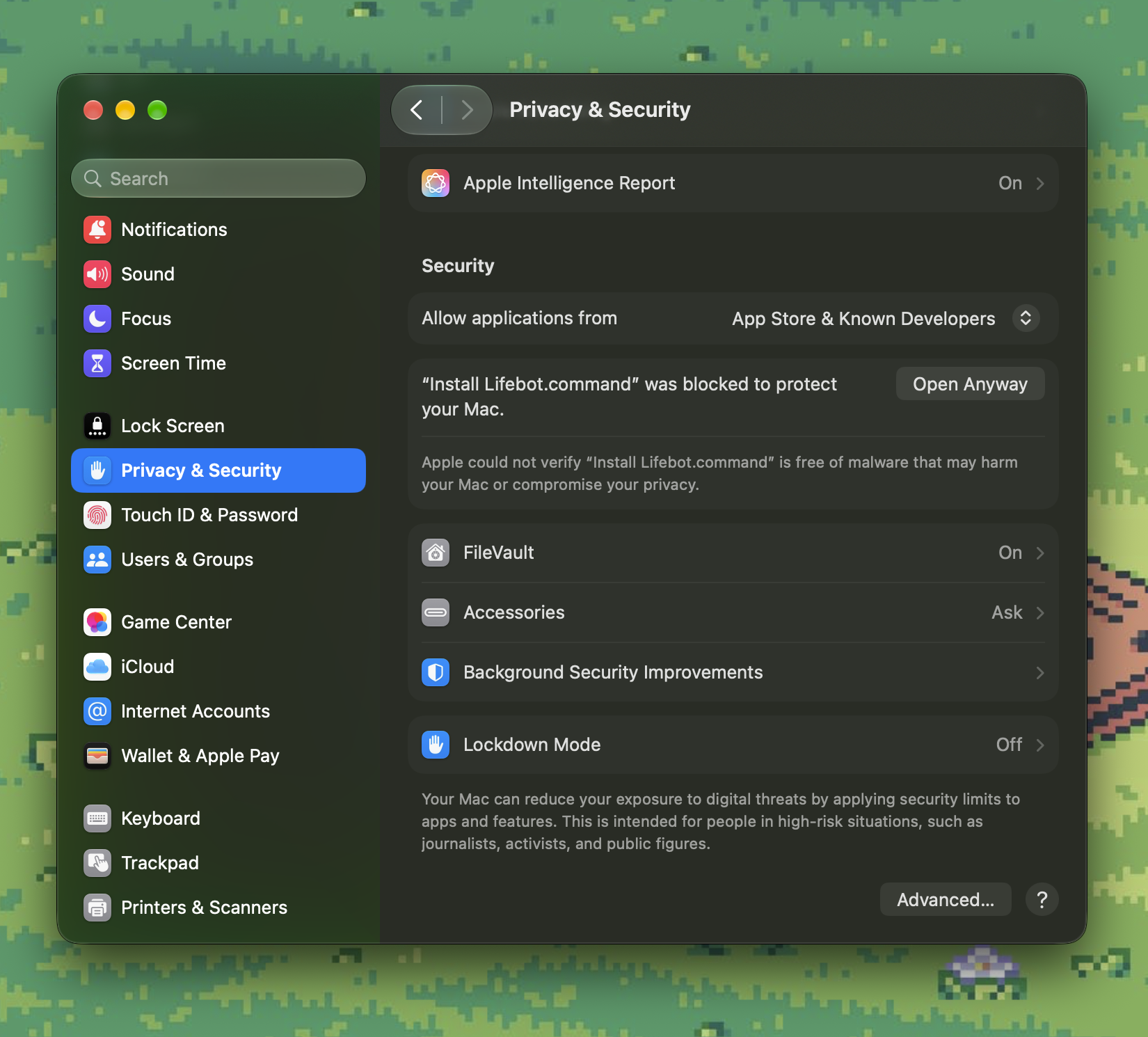Click the green zoom window button
Screen dimensions: 1148x1037
(157, 110)
